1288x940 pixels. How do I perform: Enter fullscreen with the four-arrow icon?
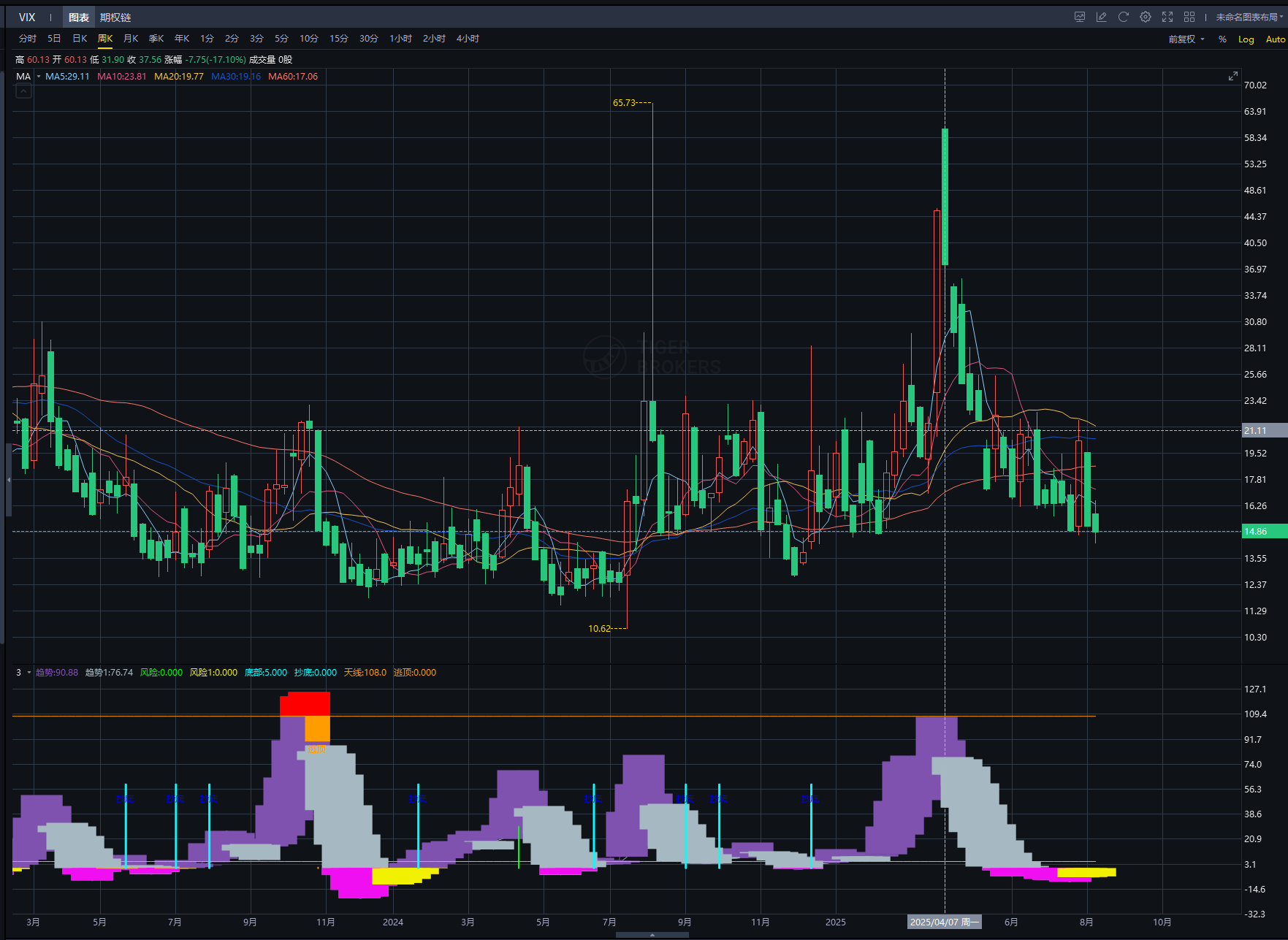pos(1167,17)
